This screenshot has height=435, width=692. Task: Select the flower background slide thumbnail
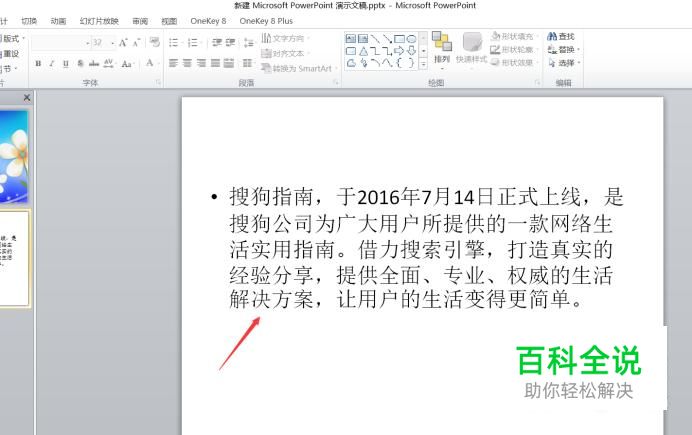[14, 156]
